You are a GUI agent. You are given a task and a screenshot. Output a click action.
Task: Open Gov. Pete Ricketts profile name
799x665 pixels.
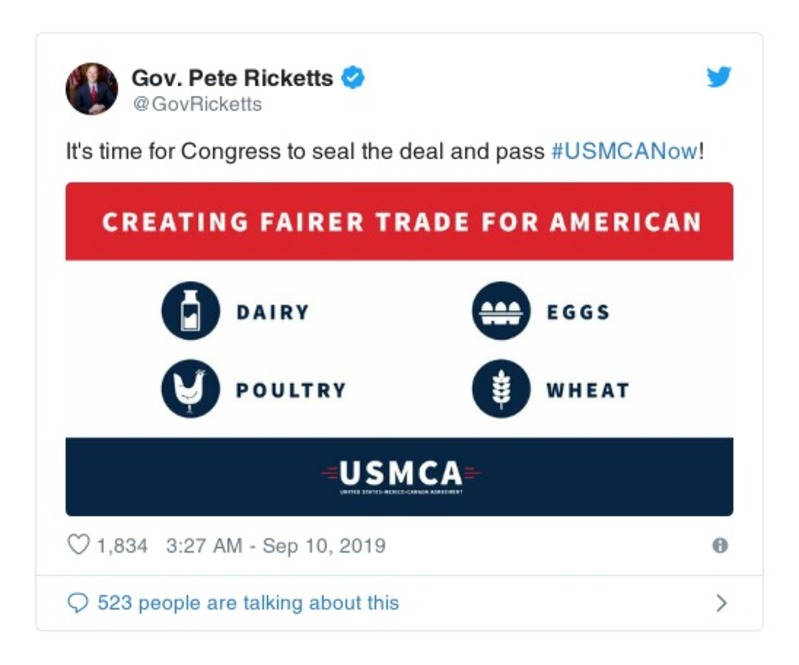pos(234,77)
